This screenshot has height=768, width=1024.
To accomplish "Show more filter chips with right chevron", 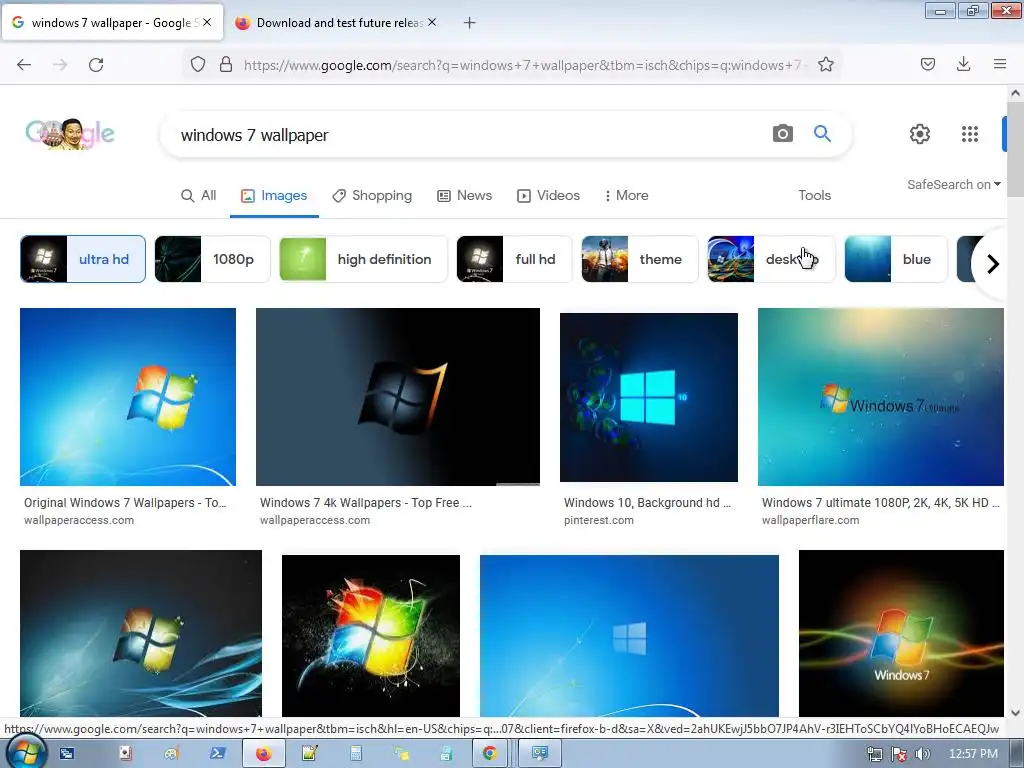I will [x=993, y=264].
